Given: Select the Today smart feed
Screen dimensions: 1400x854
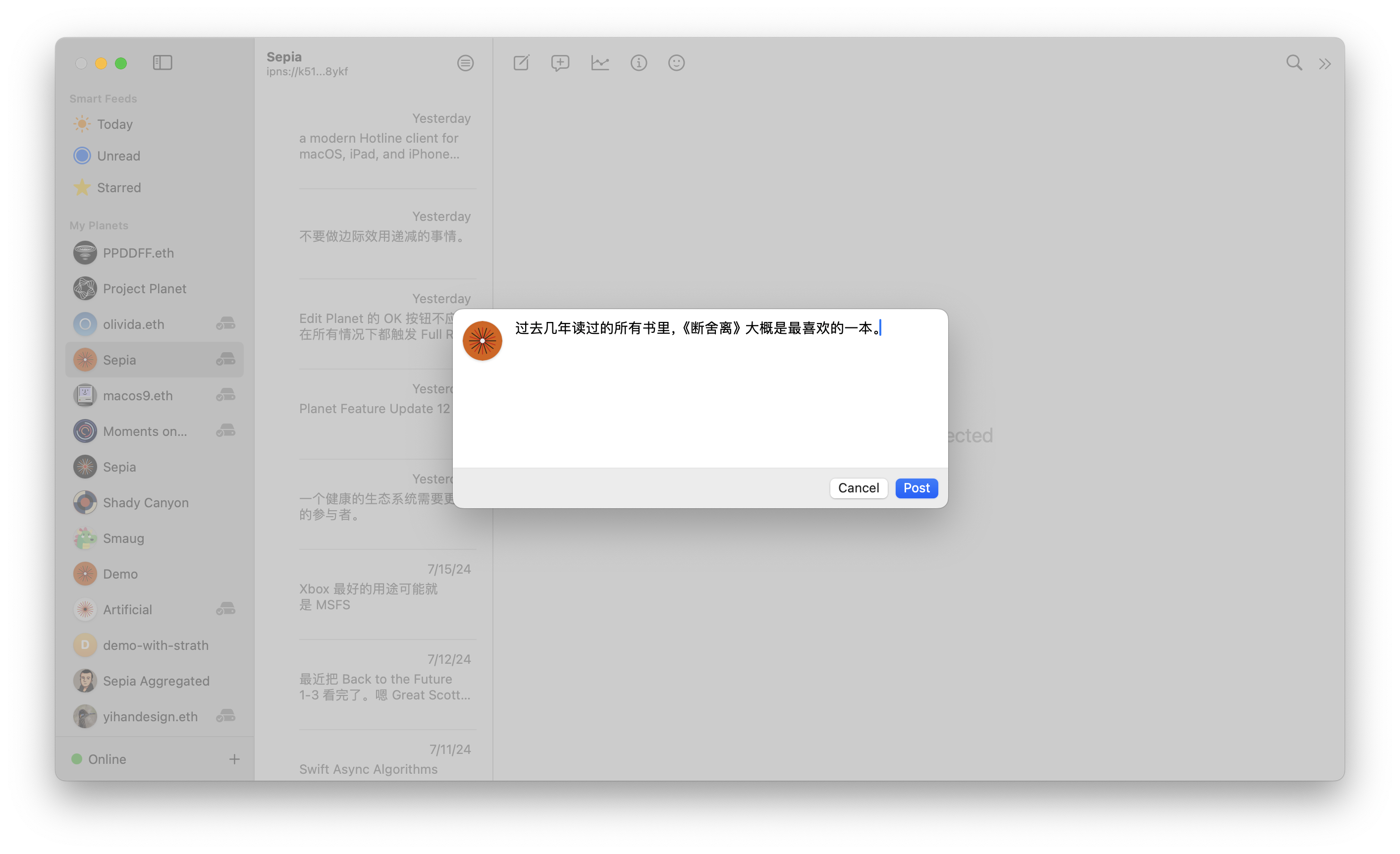Looking at the screenshot, I should point(115,124).
